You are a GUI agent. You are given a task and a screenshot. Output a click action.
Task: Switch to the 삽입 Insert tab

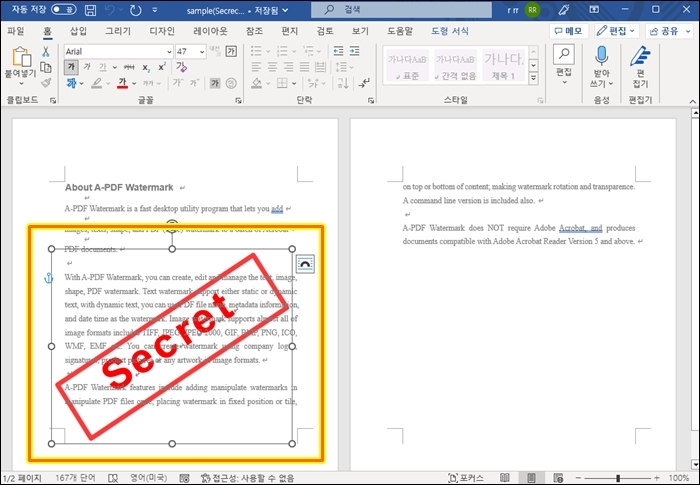tap(78, 31)
